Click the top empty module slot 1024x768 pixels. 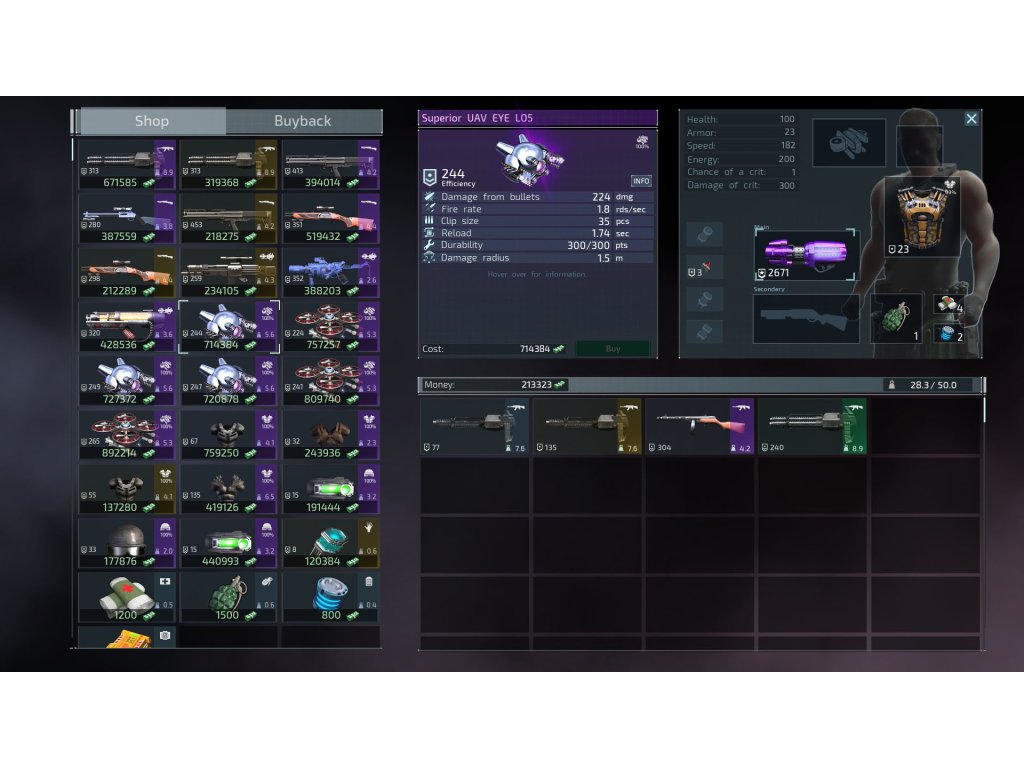[x=704, y=234]
